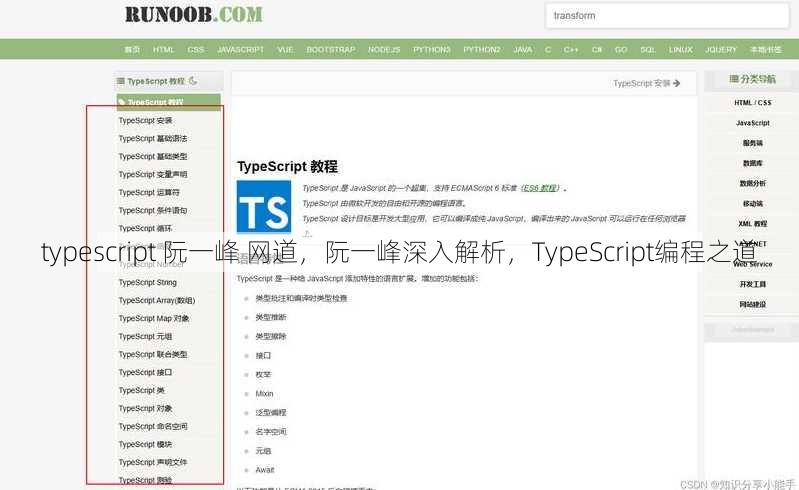Image resolution: width=799 pixels, height=490 pixels.
Task: Select C# in the navigation bar
Action: click(x=597, y=49)
